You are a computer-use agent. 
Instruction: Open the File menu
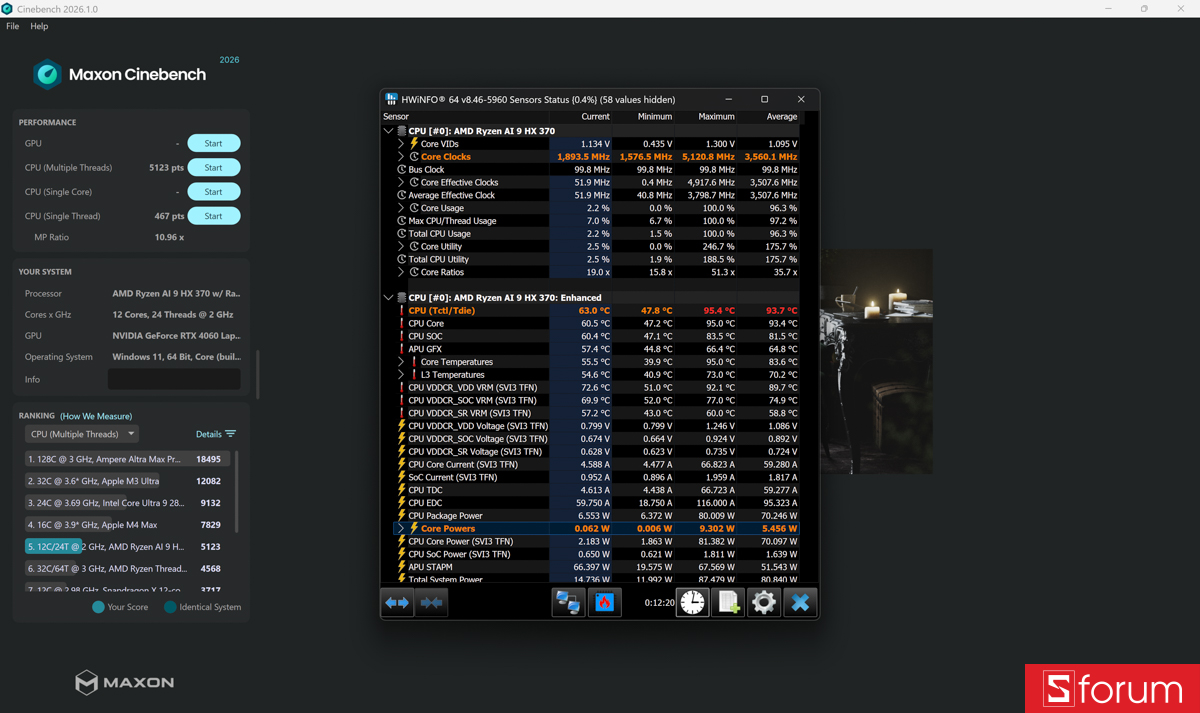click(x=13, y=26)
